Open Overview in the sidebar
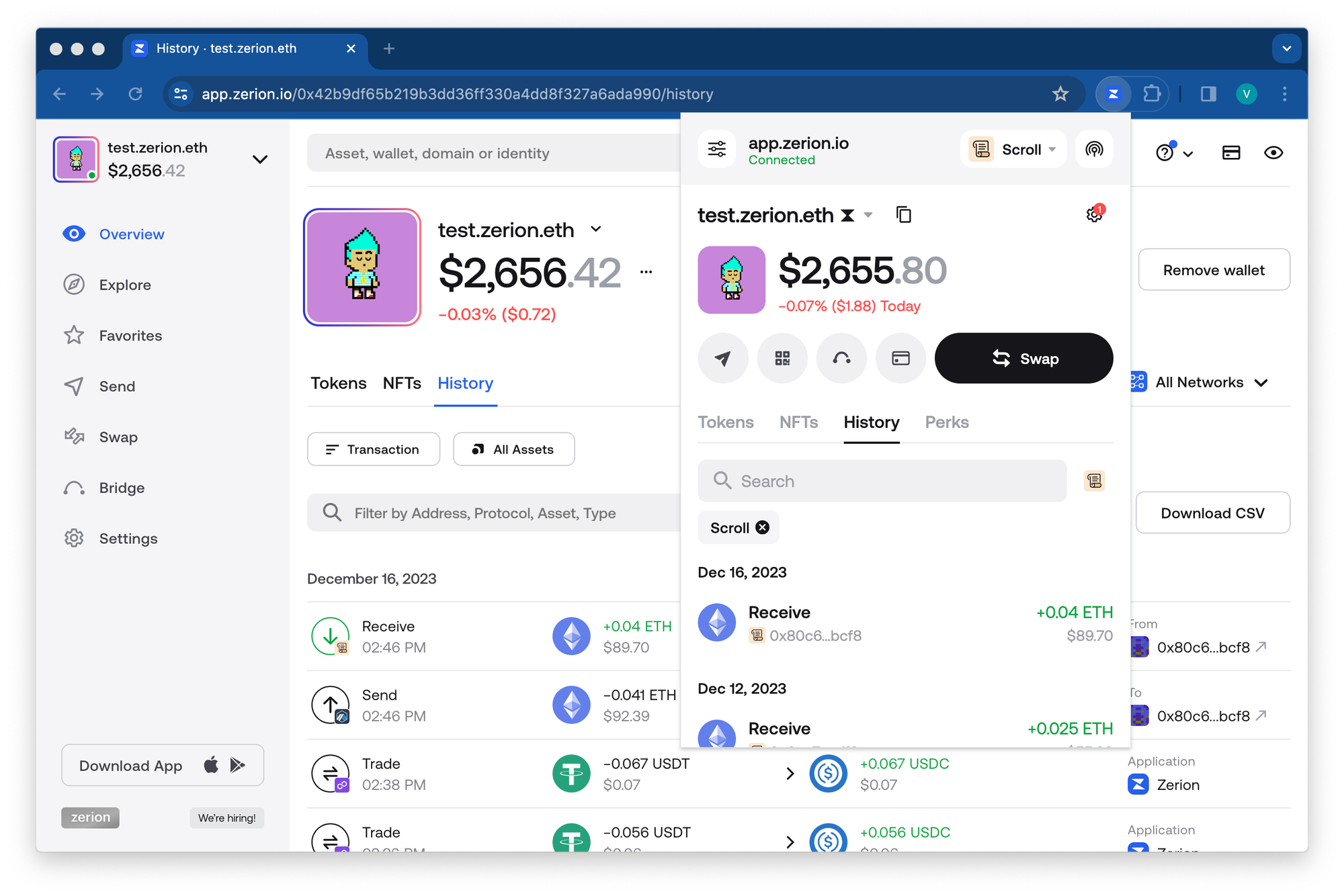This screenshot has height=896, width=1344. tap(113, 234)
